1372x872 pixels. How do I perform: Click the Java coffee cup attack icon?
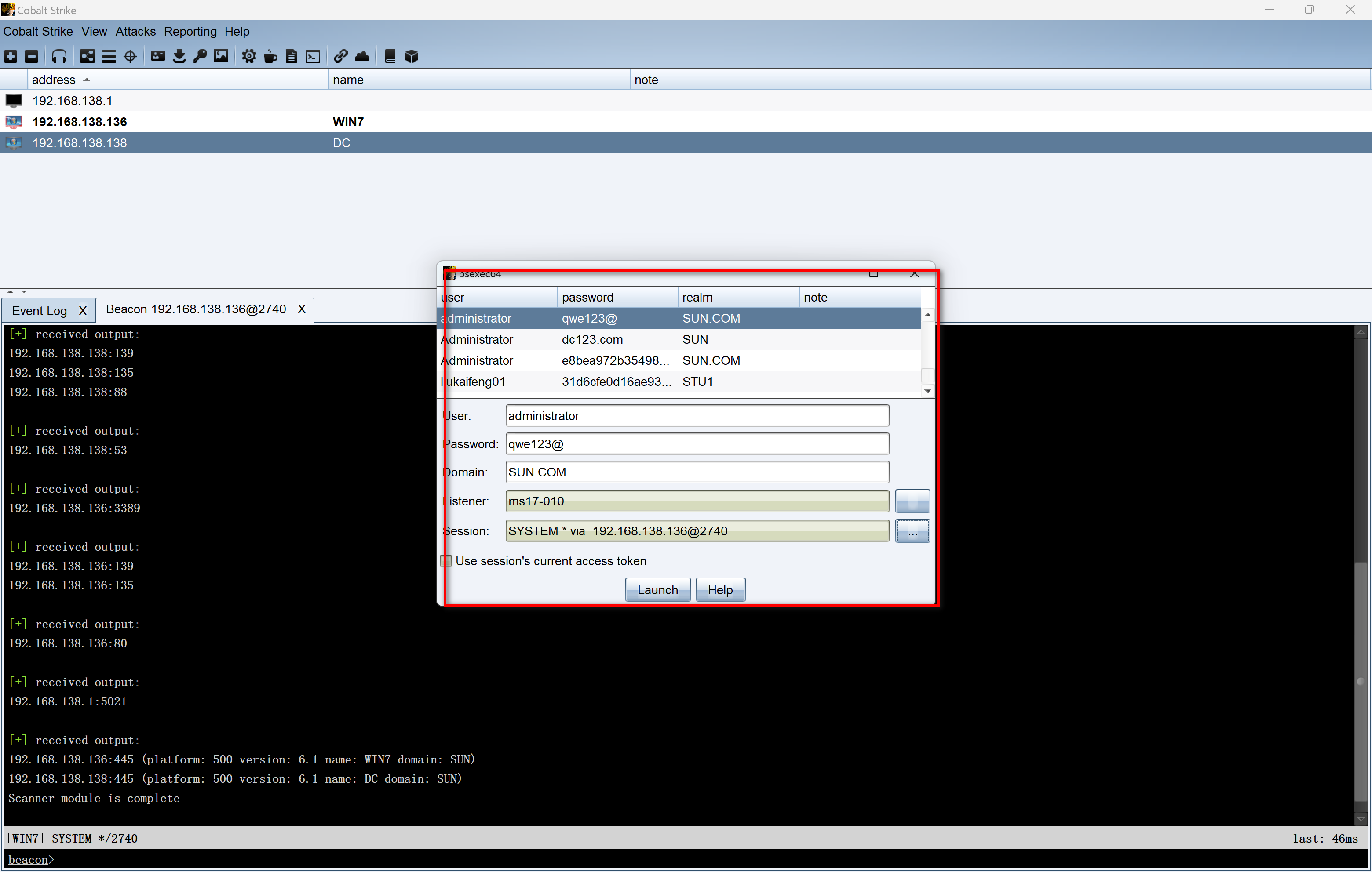tap(270, 56)
